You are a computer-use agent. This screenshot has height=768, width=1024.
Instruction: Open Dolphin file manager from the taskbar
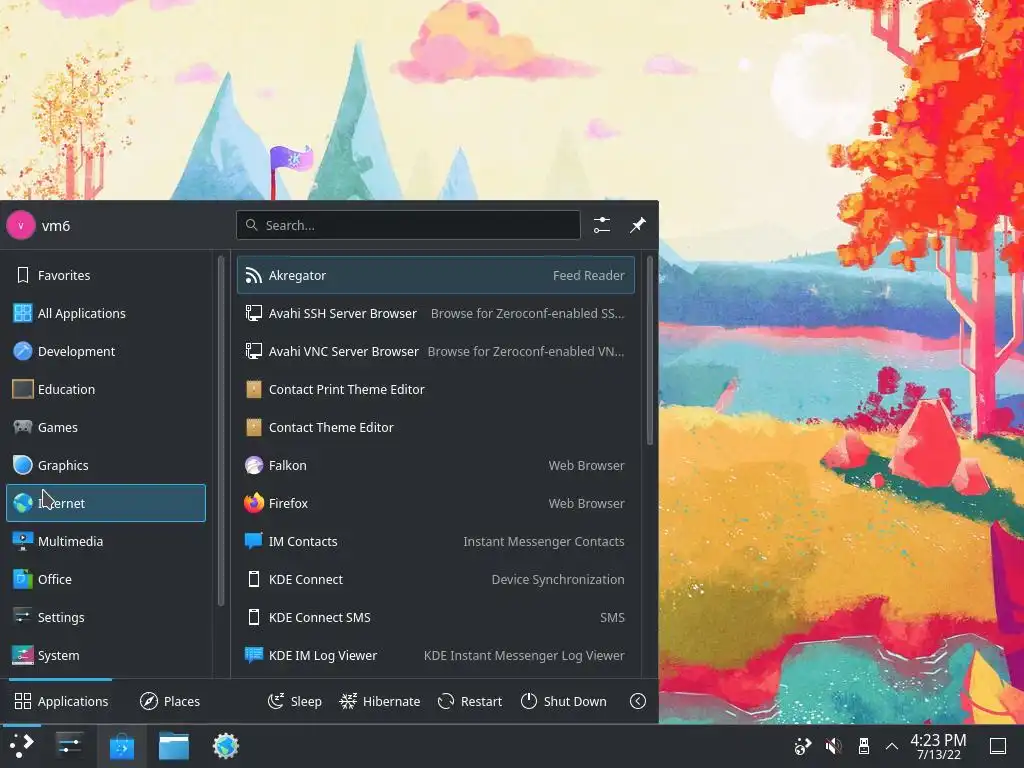(174, 746)
